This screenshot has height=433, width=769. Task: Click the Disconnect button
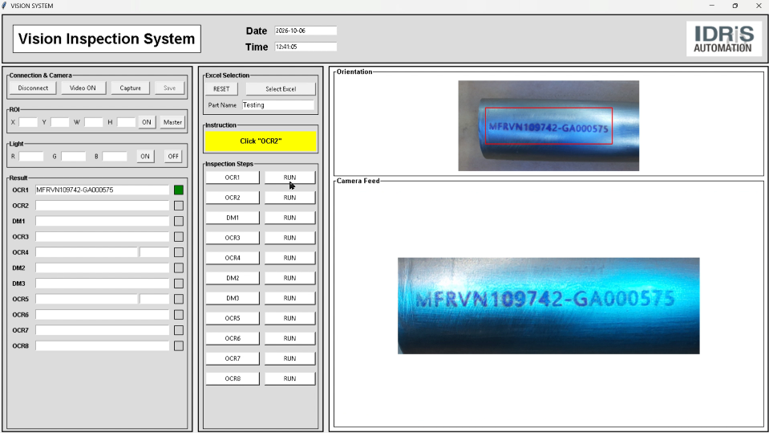point(33,88)
